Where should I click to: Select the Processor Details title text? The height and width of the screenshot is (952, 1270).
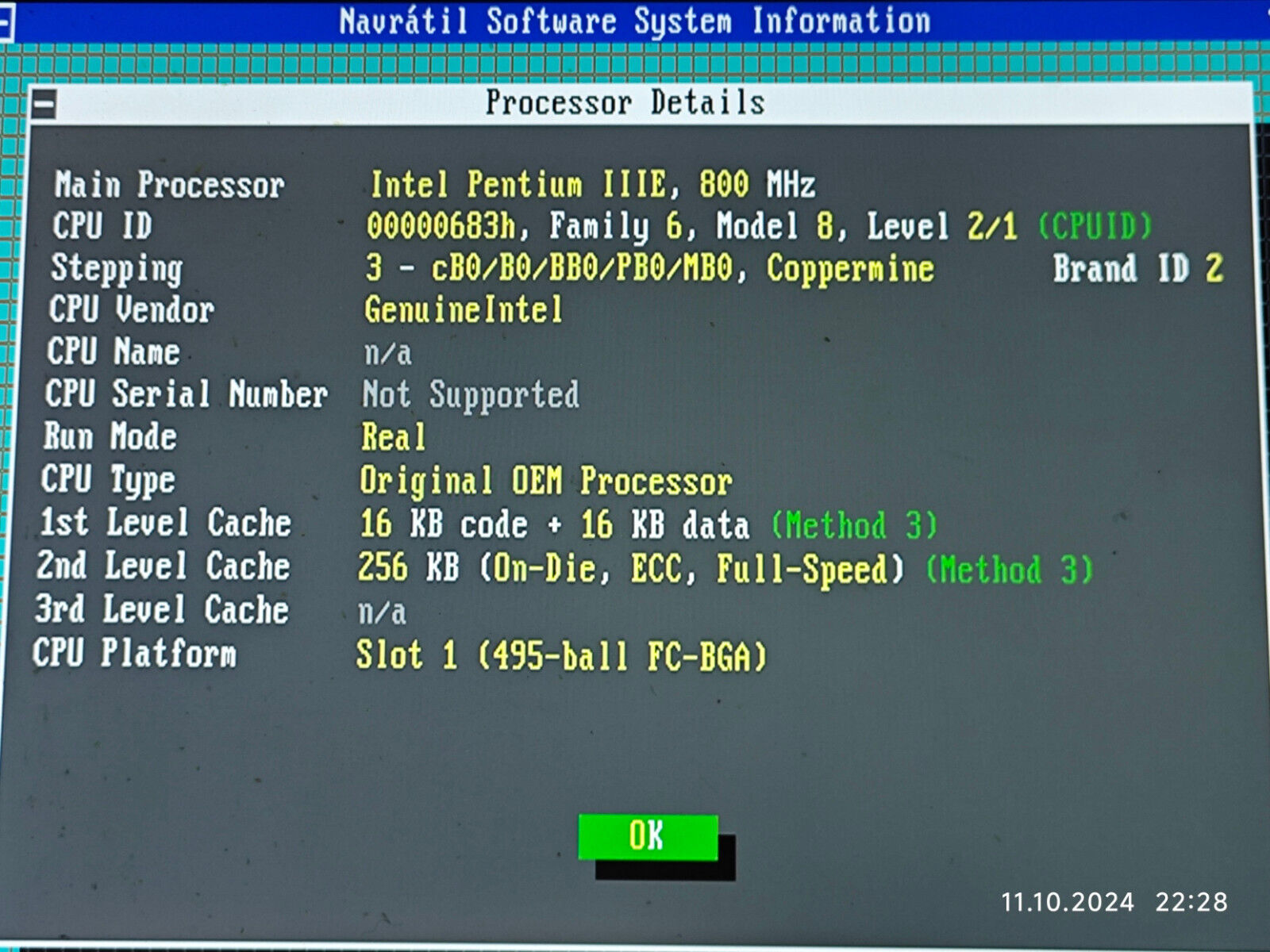(x=625, y=103)
